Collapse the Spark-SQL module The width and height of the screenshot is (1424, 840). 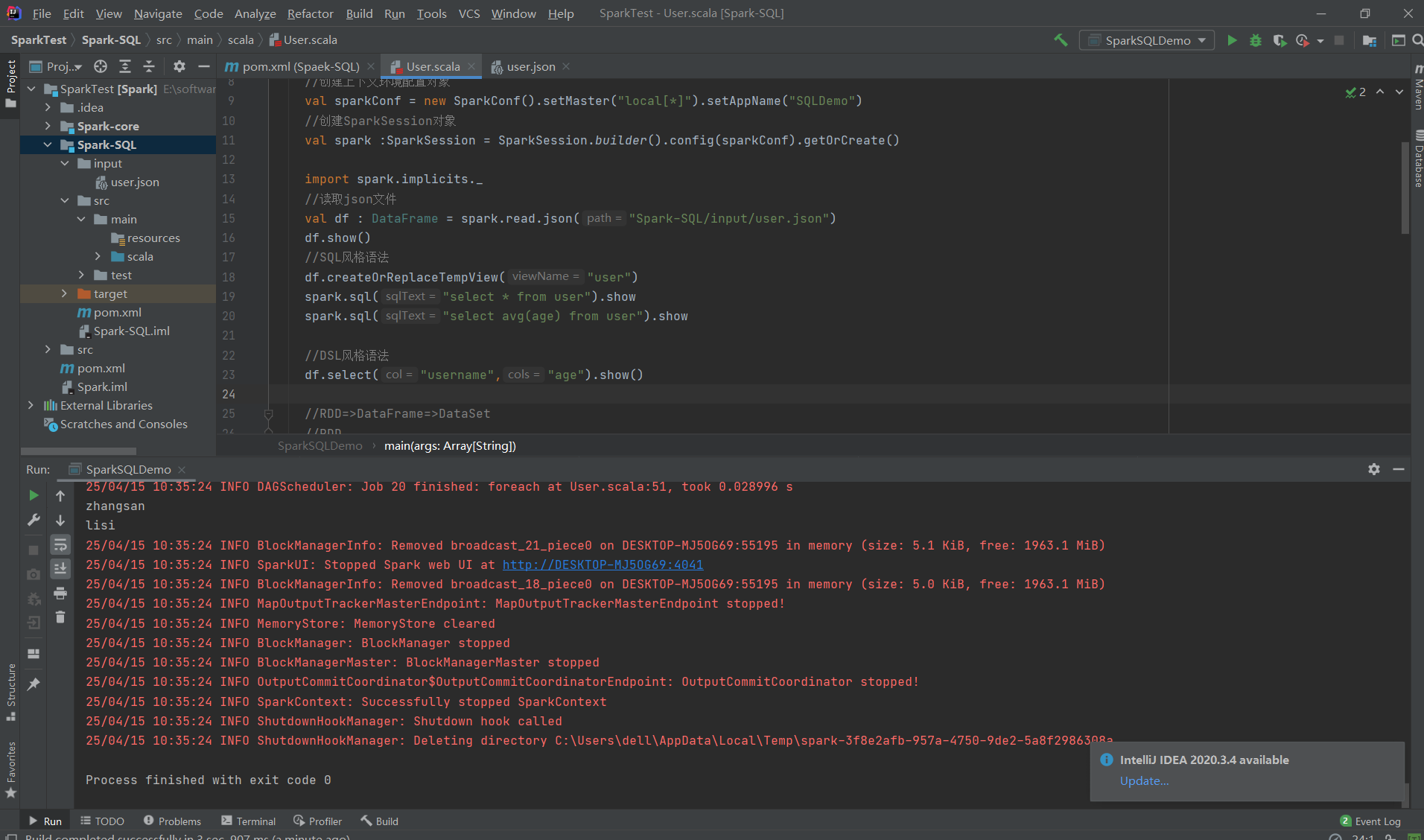click(48, 144)
